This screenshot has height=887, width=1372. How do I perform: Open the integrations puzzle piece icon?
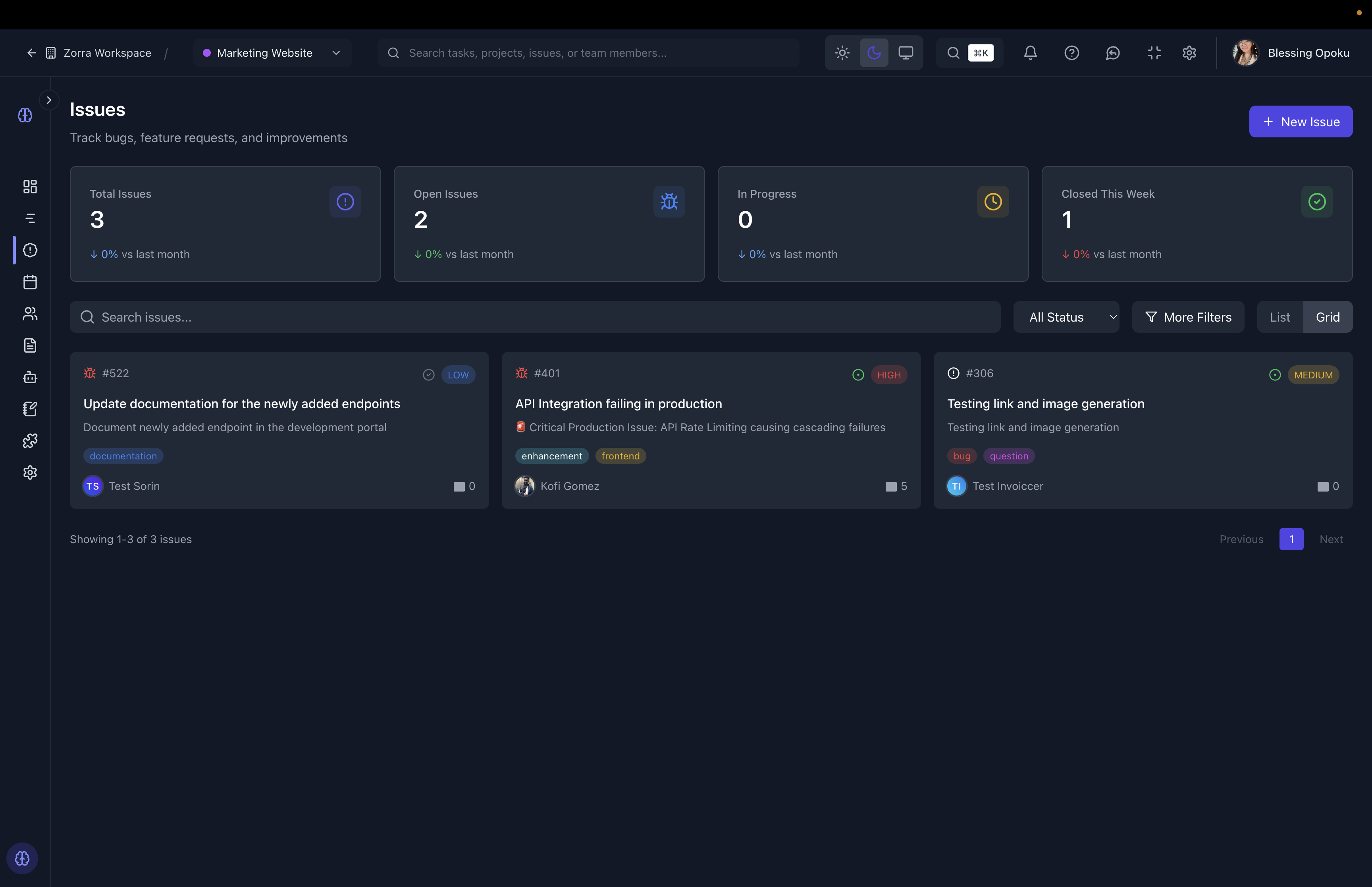(30, 441)
